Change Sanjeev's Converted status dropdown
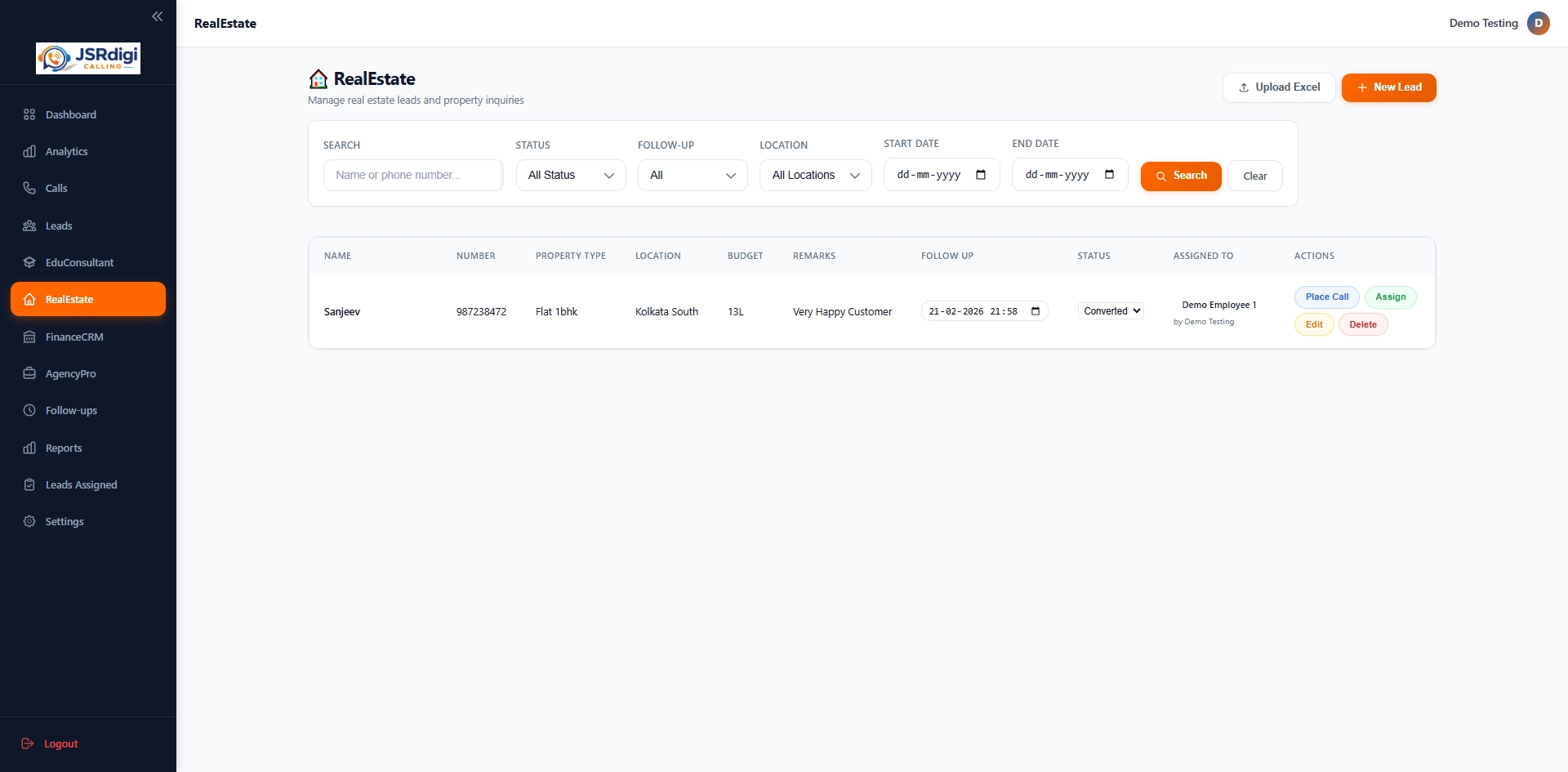The image size is (1568, 772). point(1111,311)
